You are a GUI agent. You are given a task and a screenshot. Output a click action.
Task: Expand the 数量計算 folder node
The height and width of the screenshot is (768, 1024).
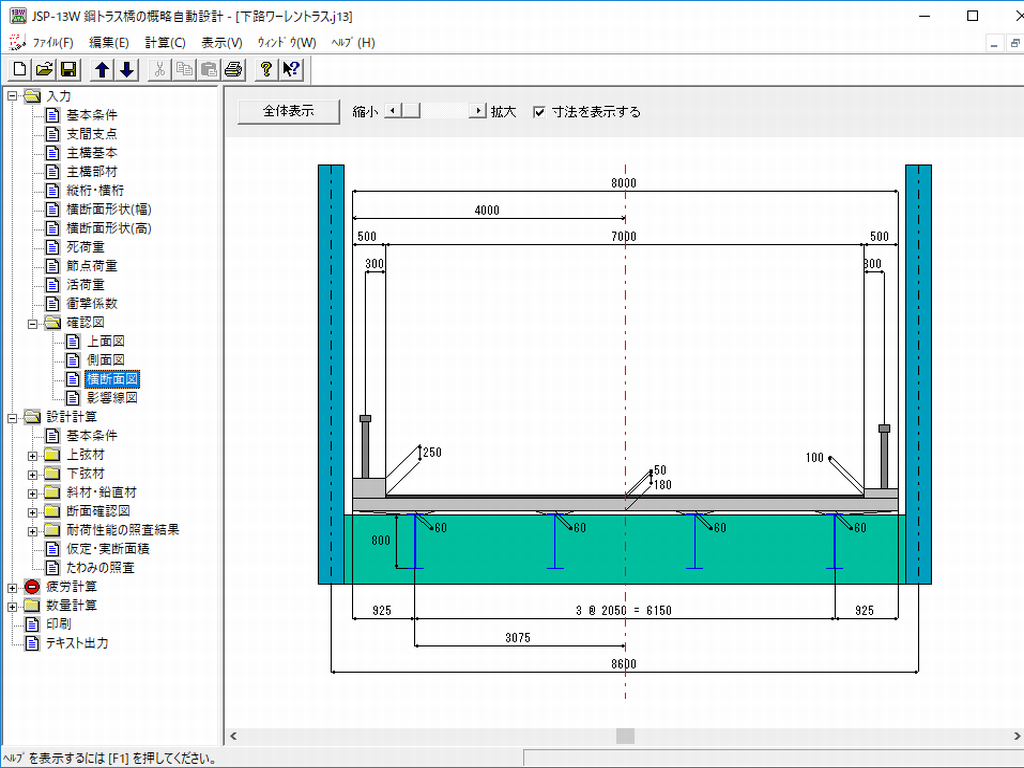(x=12, y=606)
